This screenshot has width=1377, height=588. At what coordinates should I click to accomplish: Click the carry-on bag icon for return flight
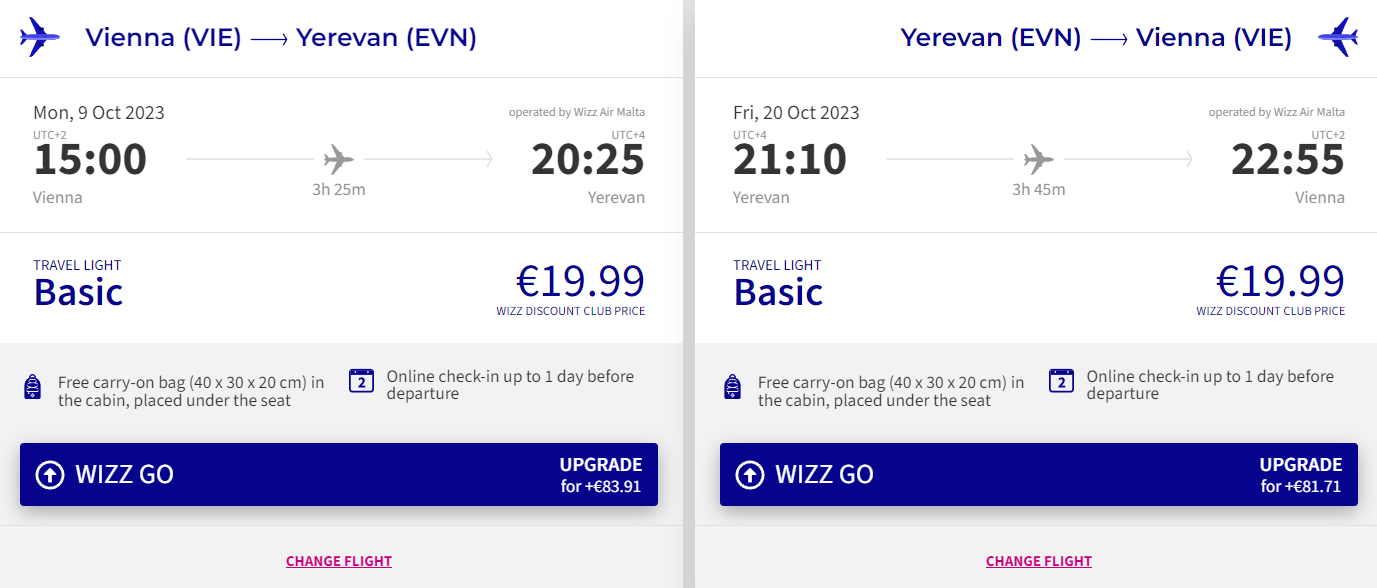click(732, 387)
